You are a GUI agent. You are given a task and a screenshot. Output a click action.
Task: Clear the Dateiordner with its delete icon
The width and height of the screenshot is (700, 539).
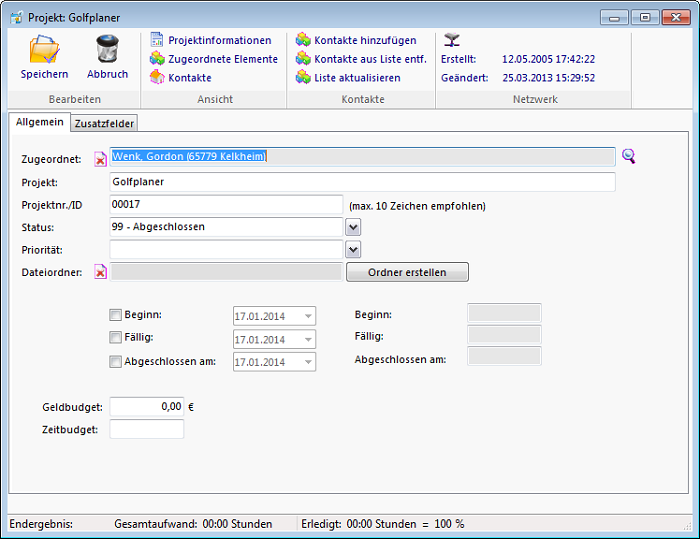[100, 272]
